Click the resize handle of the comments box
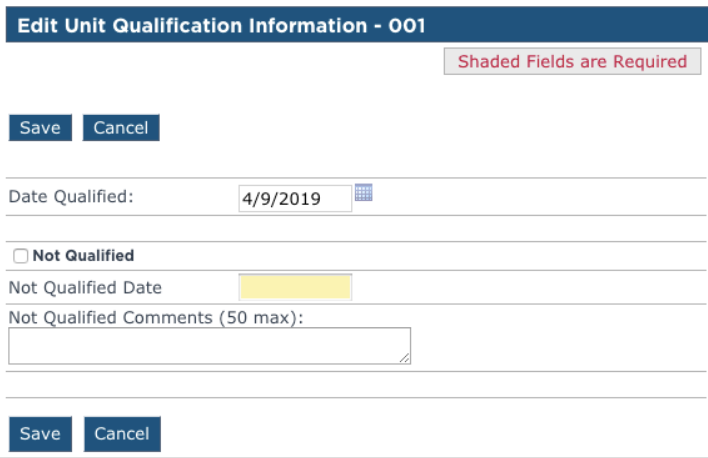Viewport: 708px width, 458px height. coord(405,358)
